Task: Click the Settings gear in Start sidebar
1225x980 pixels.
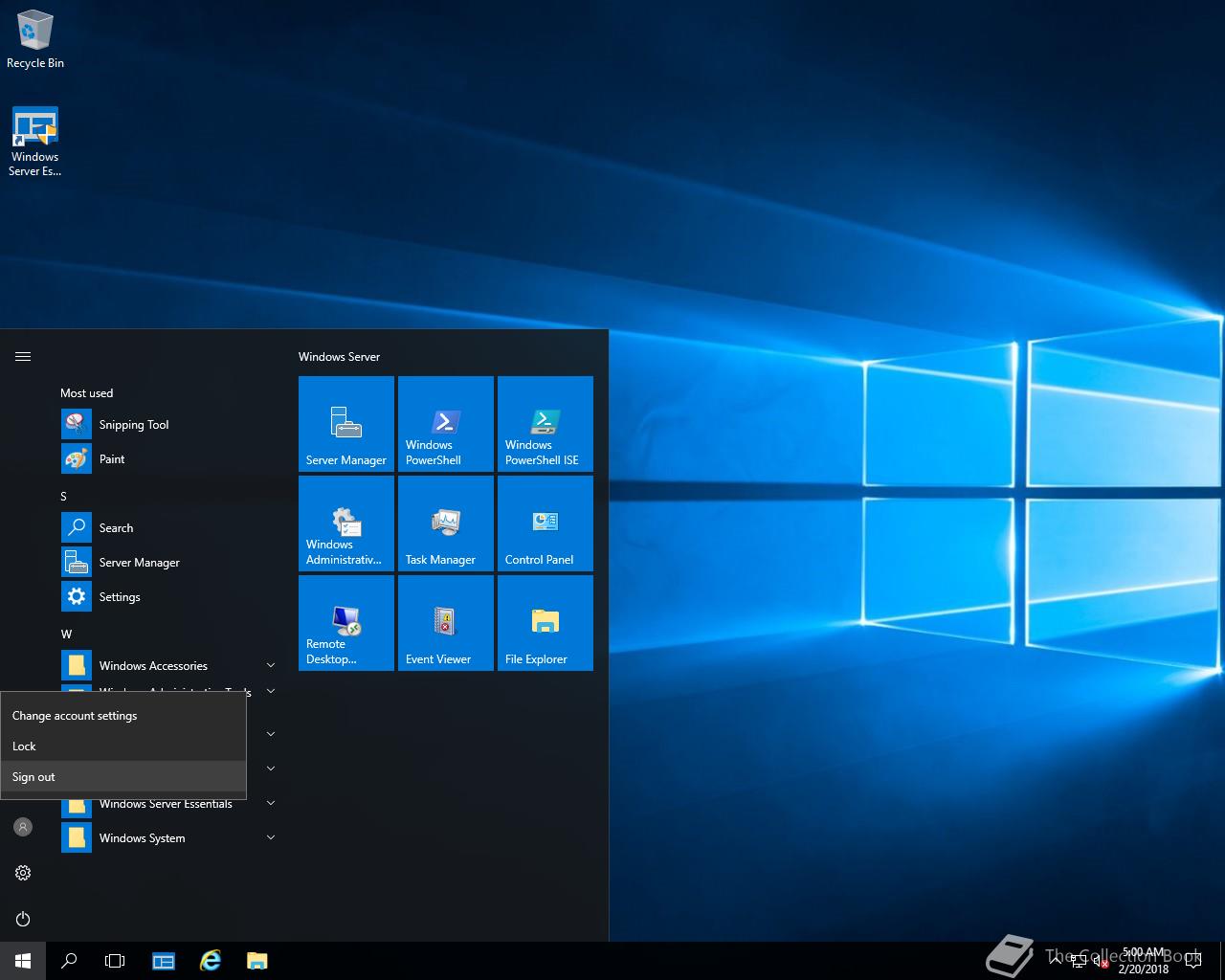Action: (x=23, y=873)
